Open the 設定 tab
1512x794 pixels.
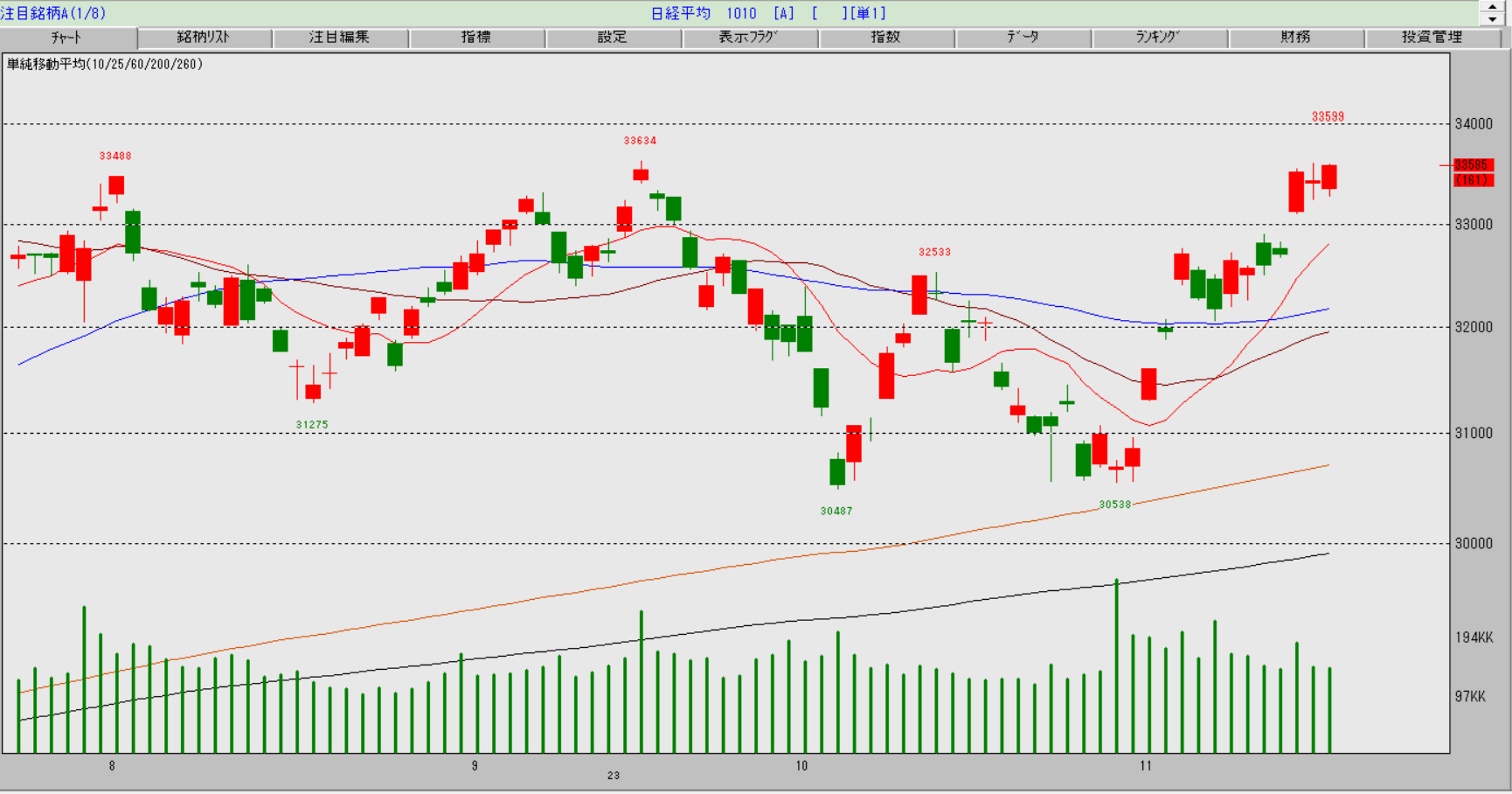[x=613, y=38]
